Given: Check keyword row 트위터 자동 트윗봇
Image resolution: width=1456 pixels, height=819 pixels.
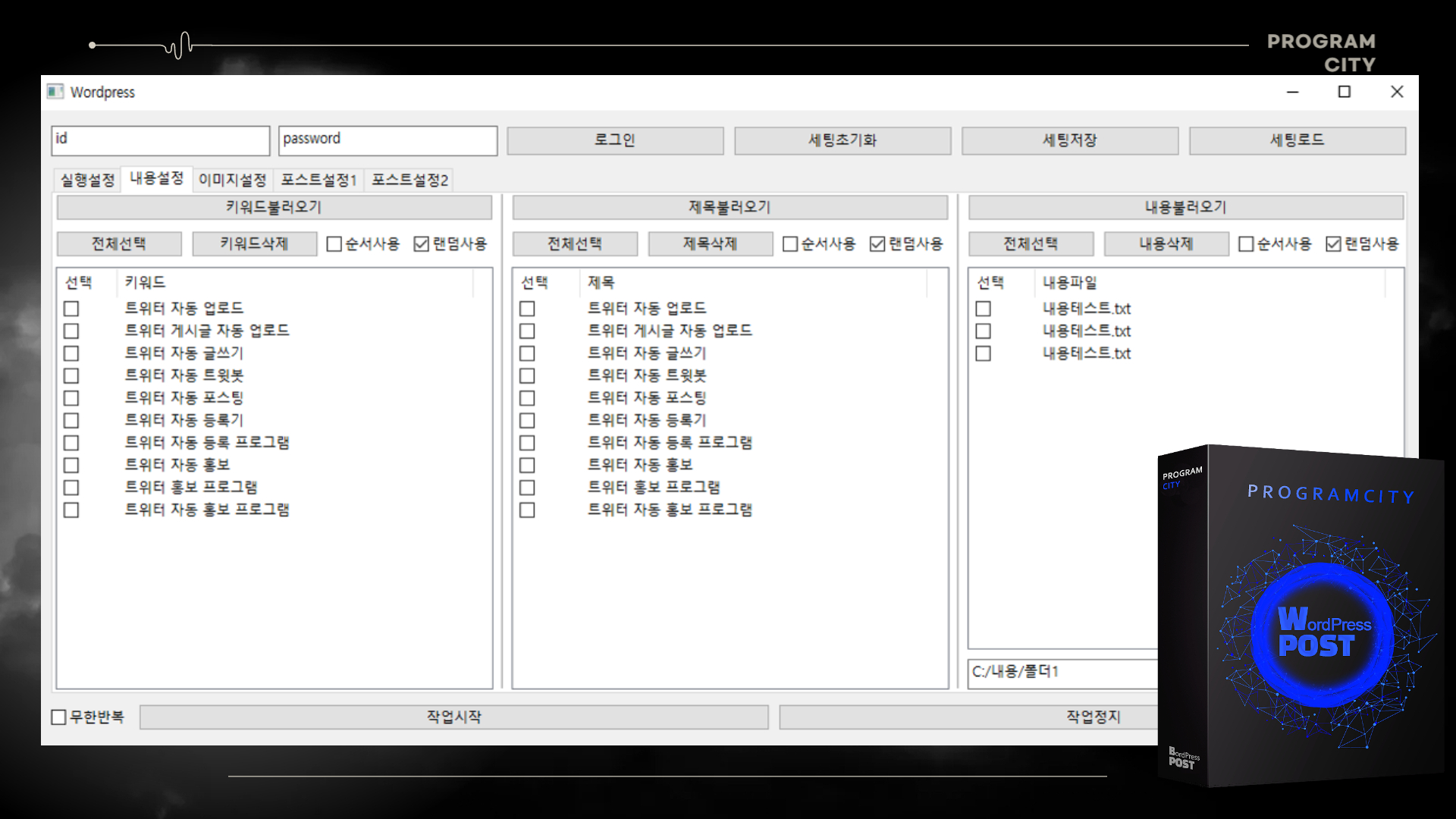Looking at the screenshot, I should (x=71, y=376).
